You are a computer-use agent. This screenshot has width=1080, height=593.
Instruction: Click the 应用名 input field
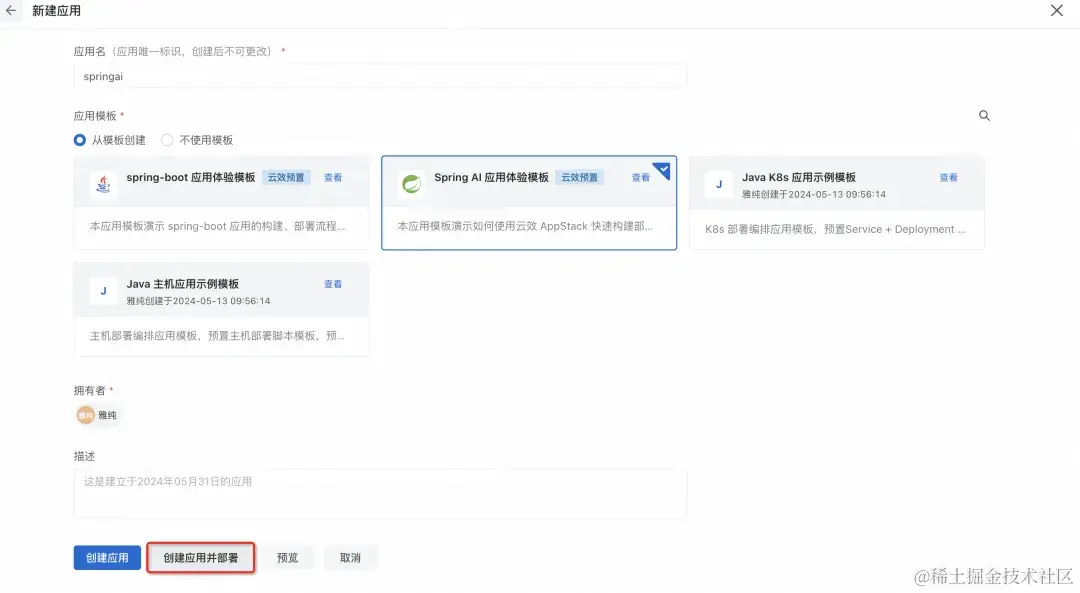point(380,76)
